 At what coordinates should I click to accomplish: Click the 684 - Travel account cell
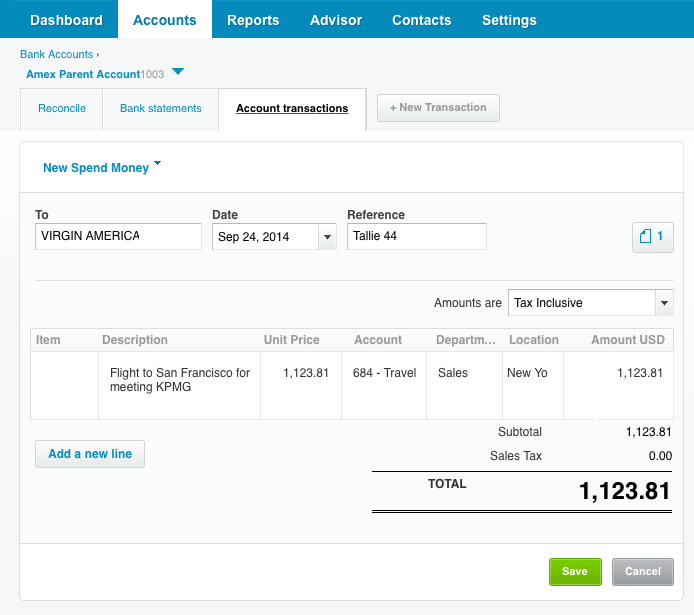pos(384,385)
